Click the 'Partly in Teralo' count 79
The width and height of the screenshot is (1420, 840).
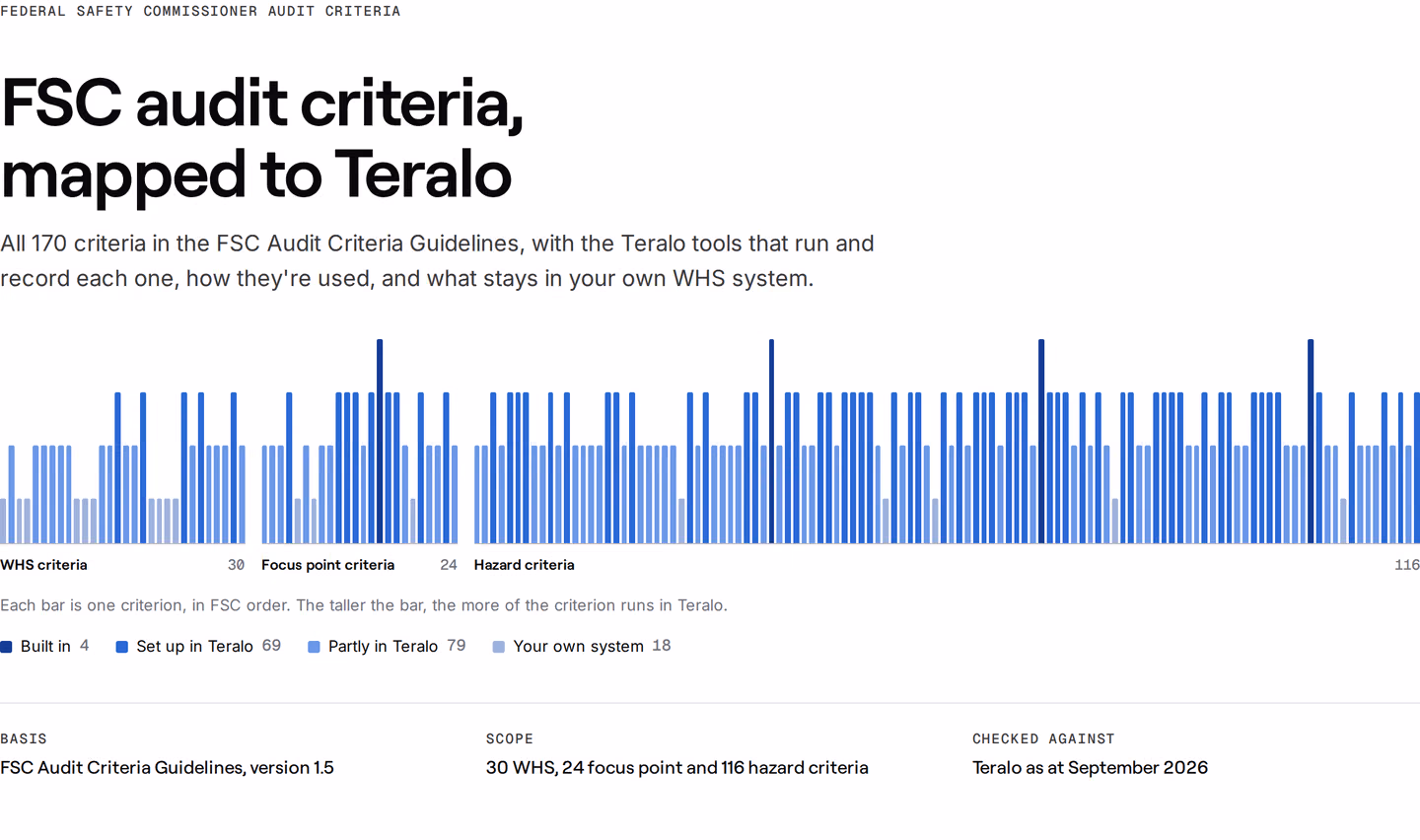pos(456,646)
